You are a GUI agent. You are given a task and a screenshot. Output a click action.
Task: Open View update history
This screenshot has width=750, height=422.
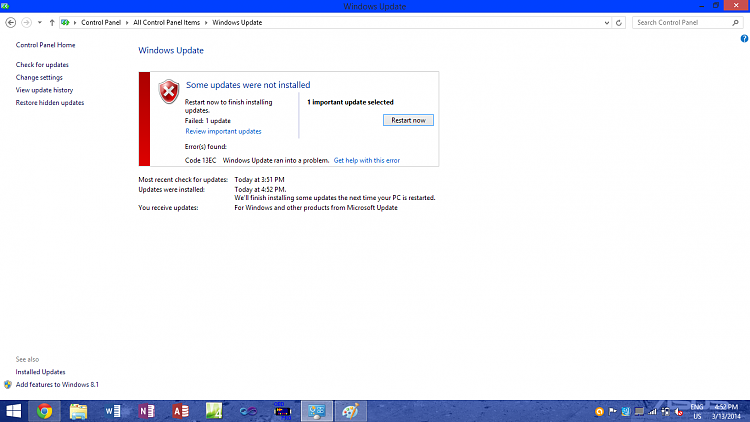point(44,90)
